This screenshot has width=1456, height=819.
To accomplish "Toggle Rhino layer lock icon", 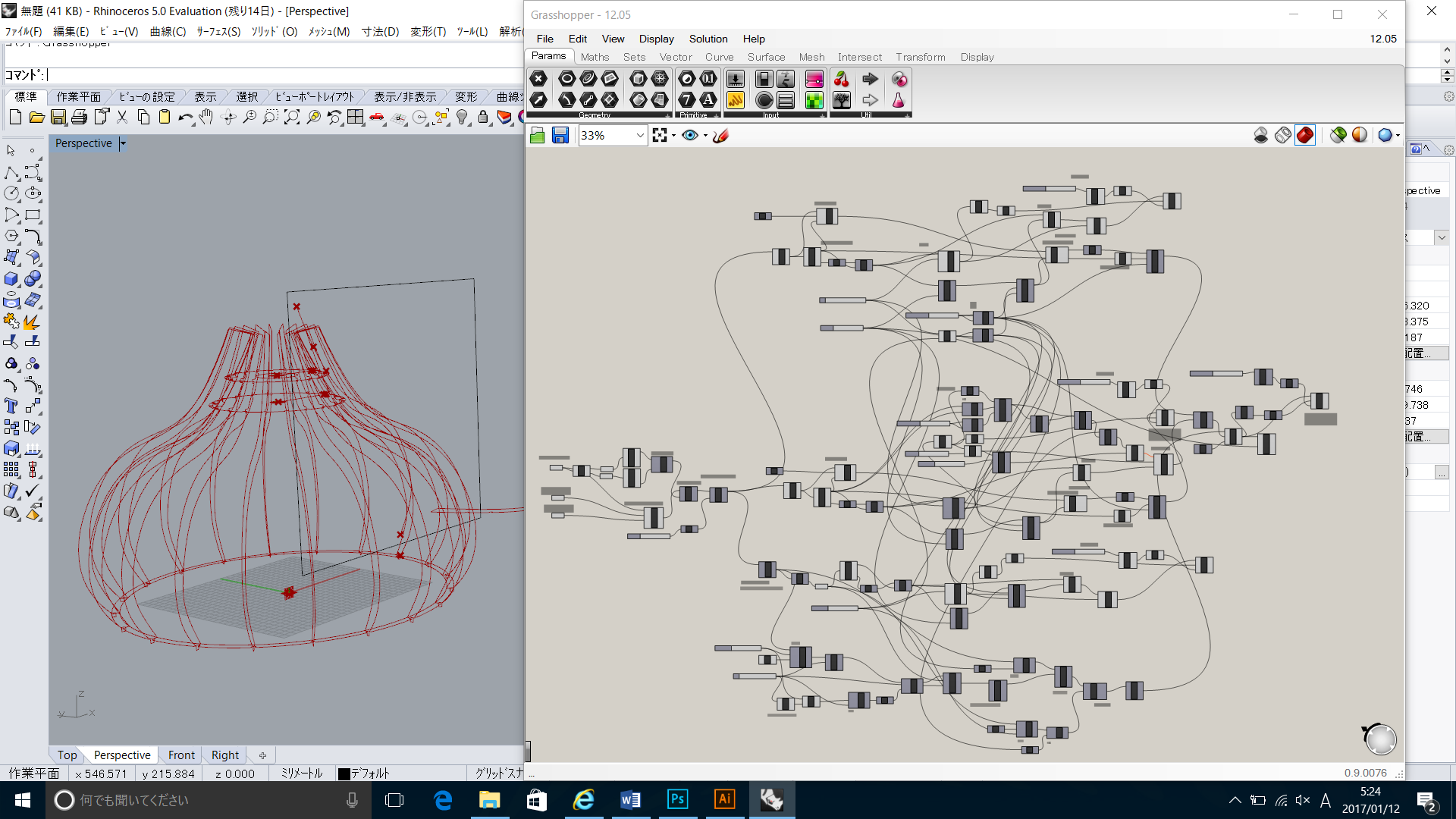I will [483, 117].
